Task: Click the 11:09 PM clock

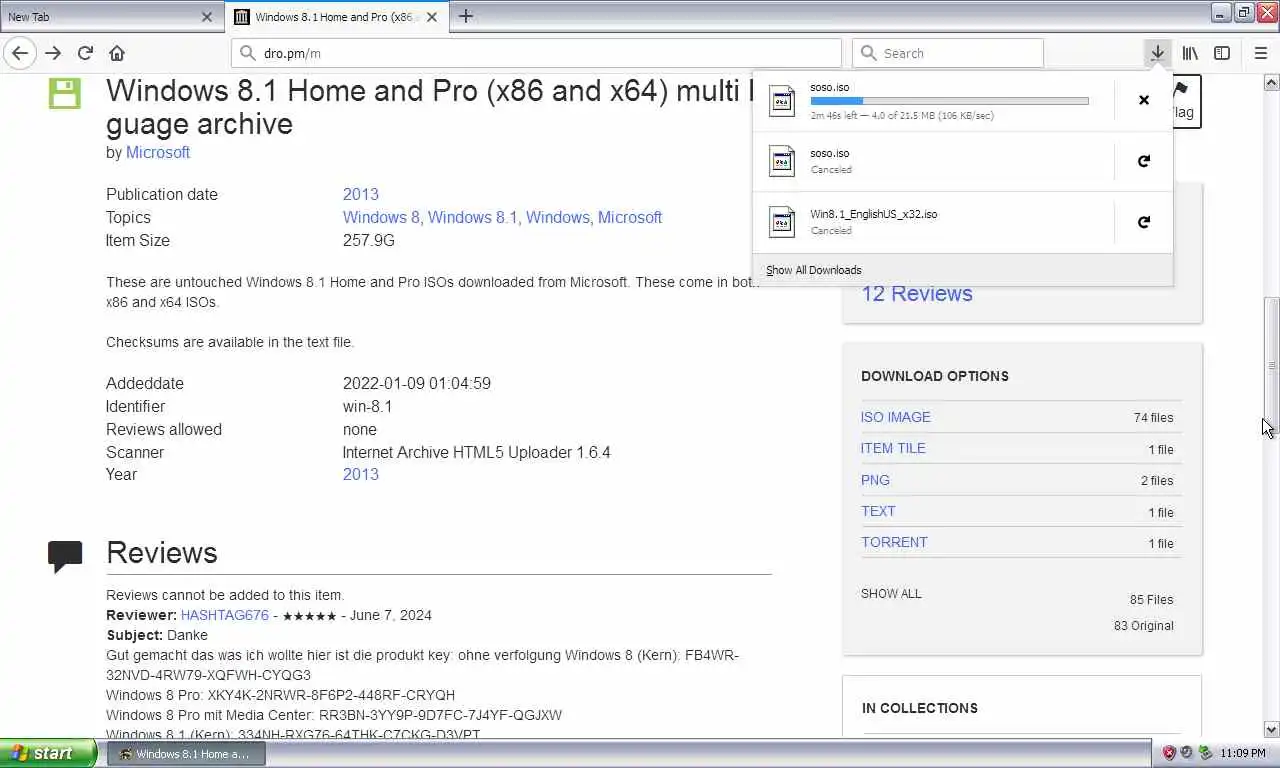Action: pos(1243,753)
